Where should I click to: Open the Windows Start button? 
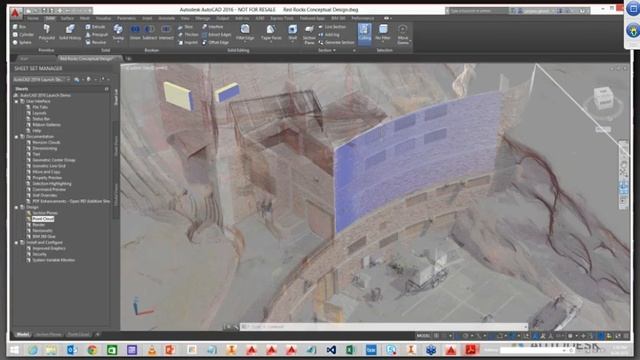pos(14,350)
